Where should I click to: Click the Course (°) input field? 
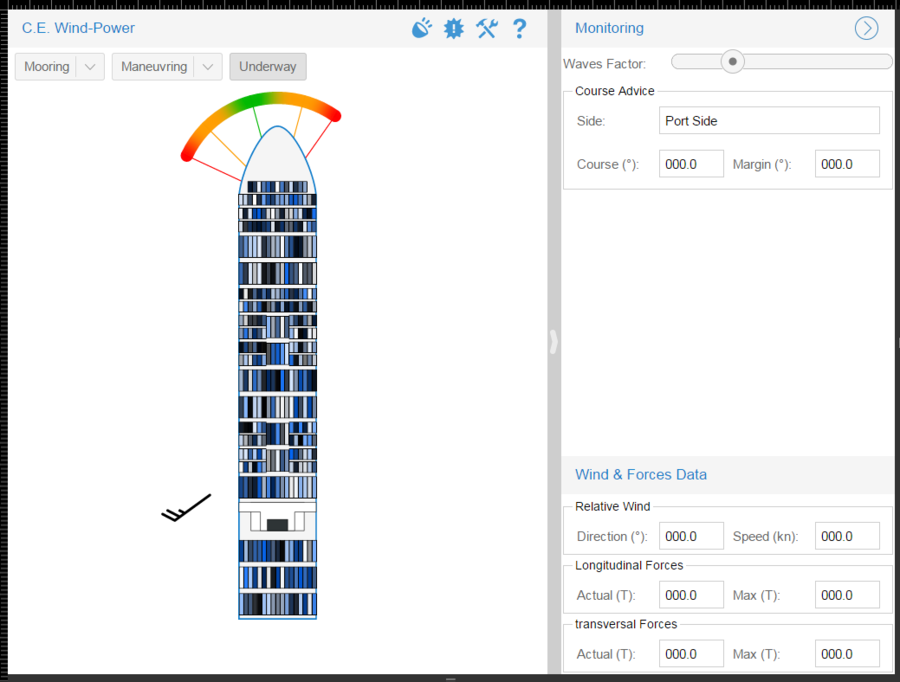coord(691,164)
